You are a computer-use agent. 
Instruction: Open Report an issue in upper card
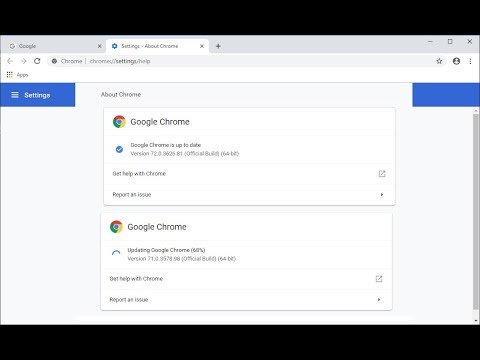[249, 195]
